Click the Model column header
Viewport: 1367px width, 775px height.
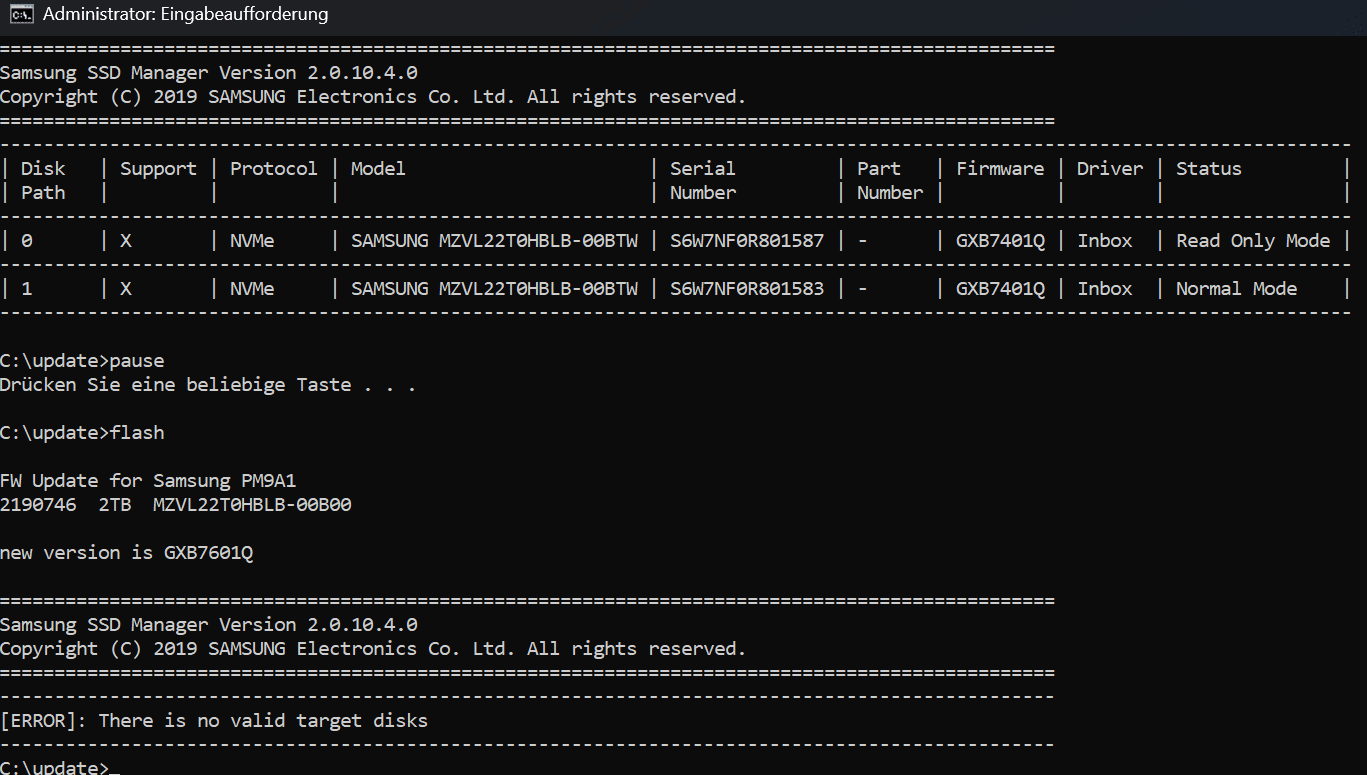coord(378,169)
